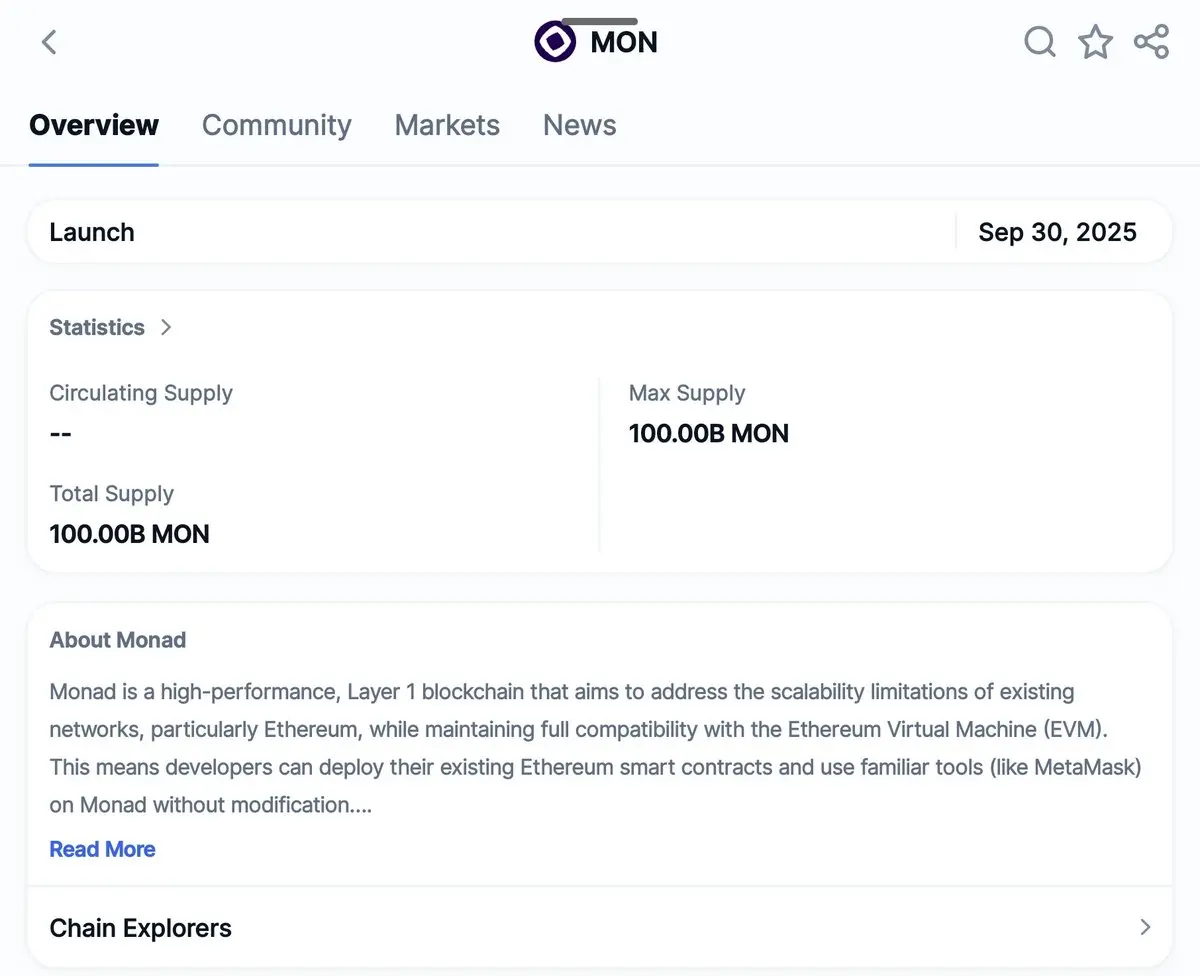Go back using the left arrow icon
Image resolution: width=1200 pixels, height=976 pixels.
tap(49, 42)
